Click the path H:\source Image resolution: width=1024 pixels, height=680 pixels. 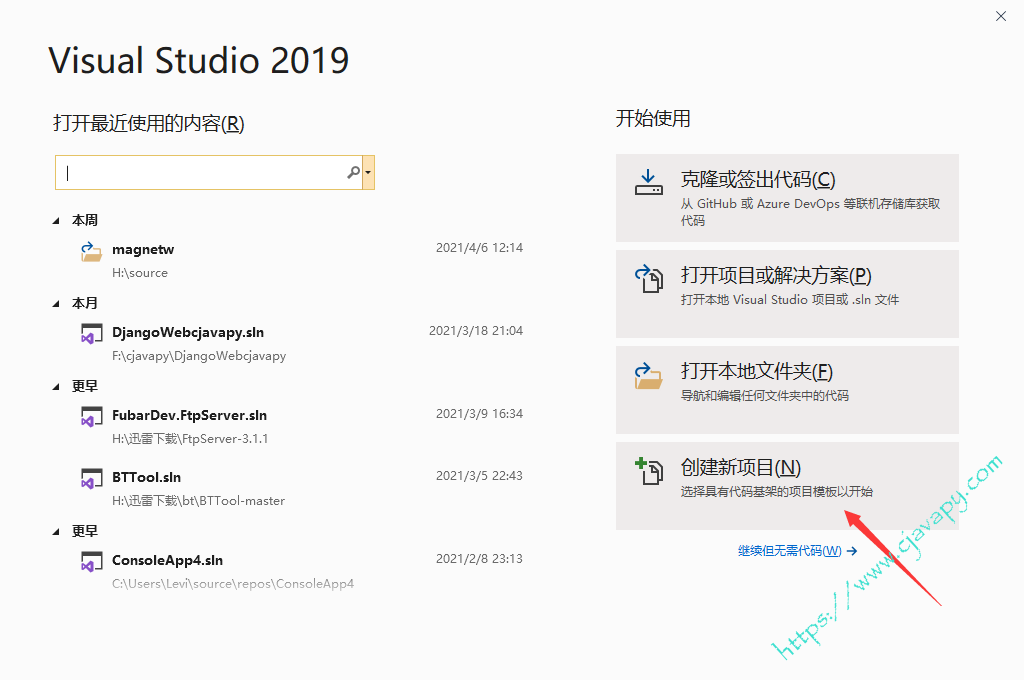click(140, 273)
